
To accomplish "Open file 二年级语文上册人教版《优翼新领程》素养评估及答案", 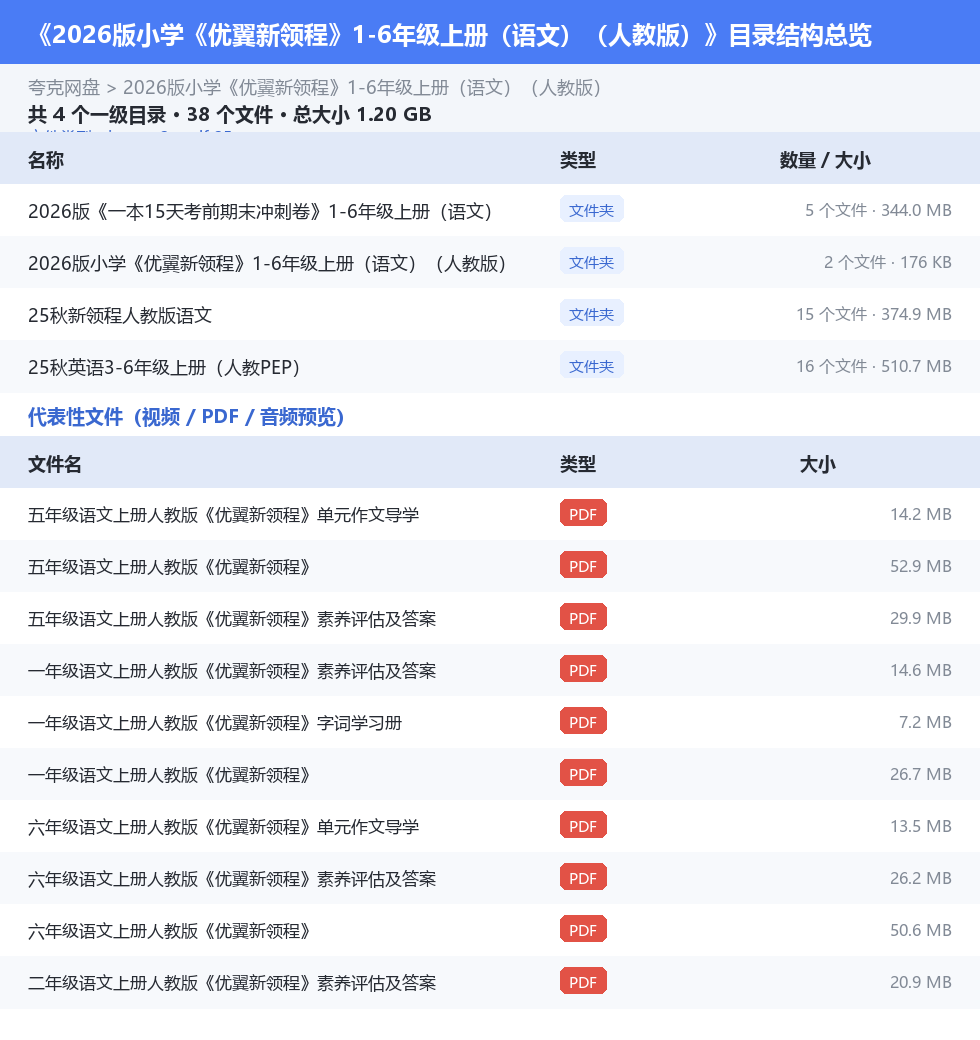I will coord(232,982).
